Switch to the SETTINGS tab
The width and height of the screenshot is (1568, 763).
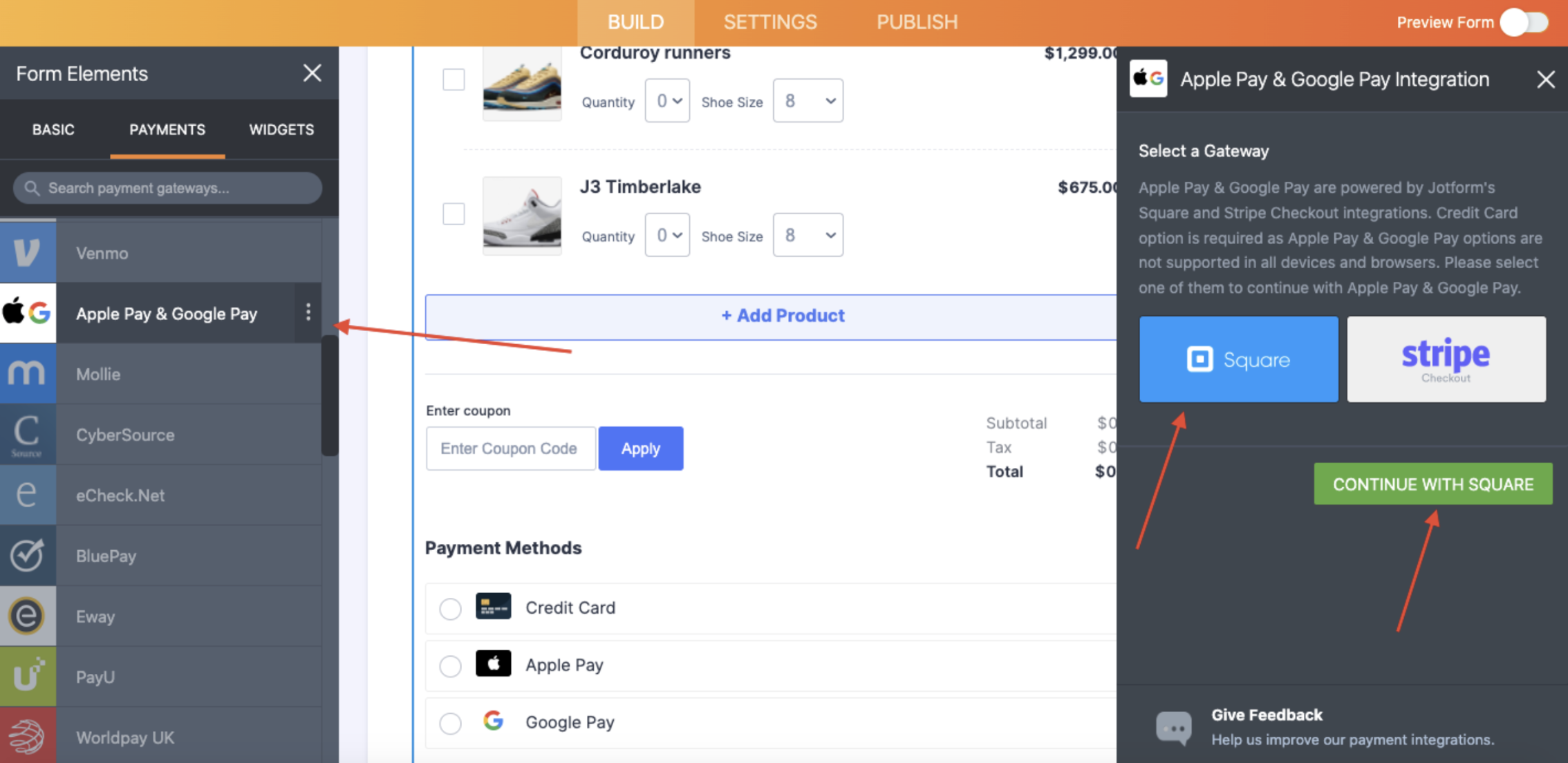click(770, 22)
